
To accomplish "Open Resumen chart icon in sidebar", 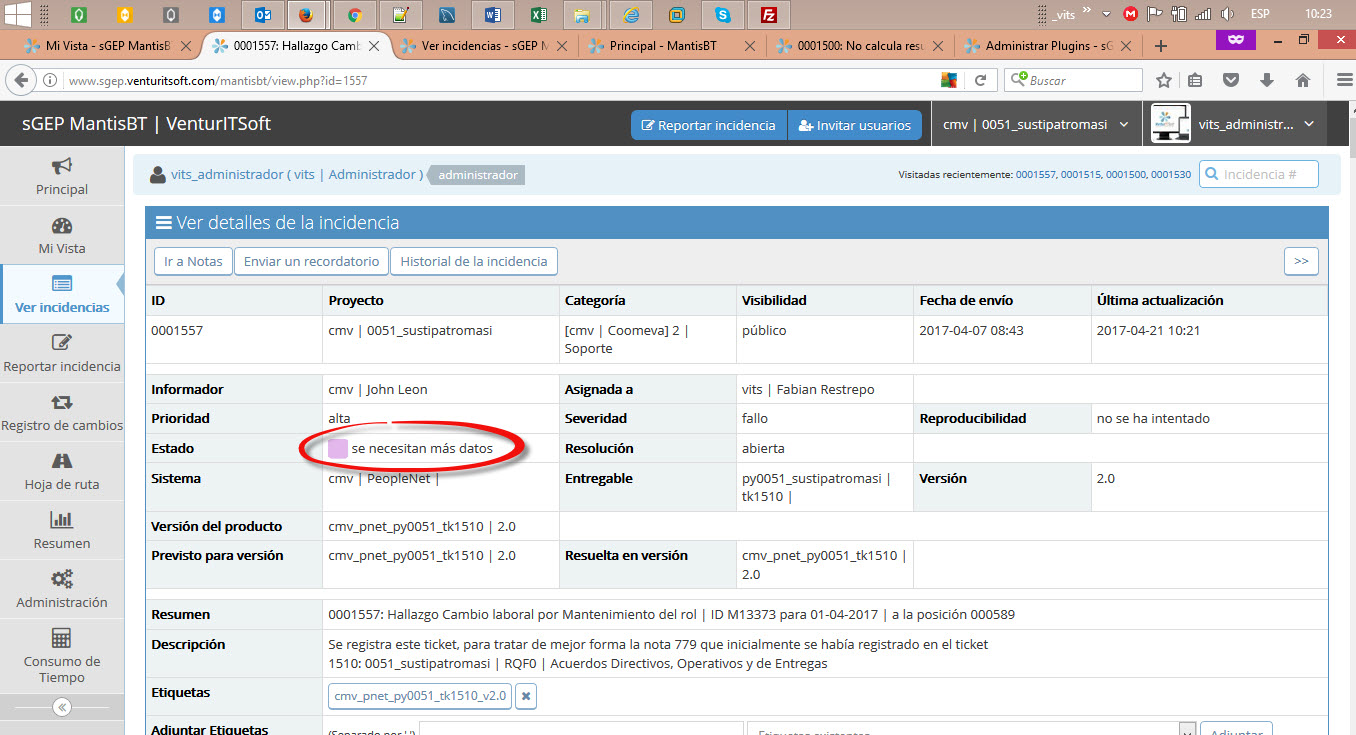I will click(62, 530).
